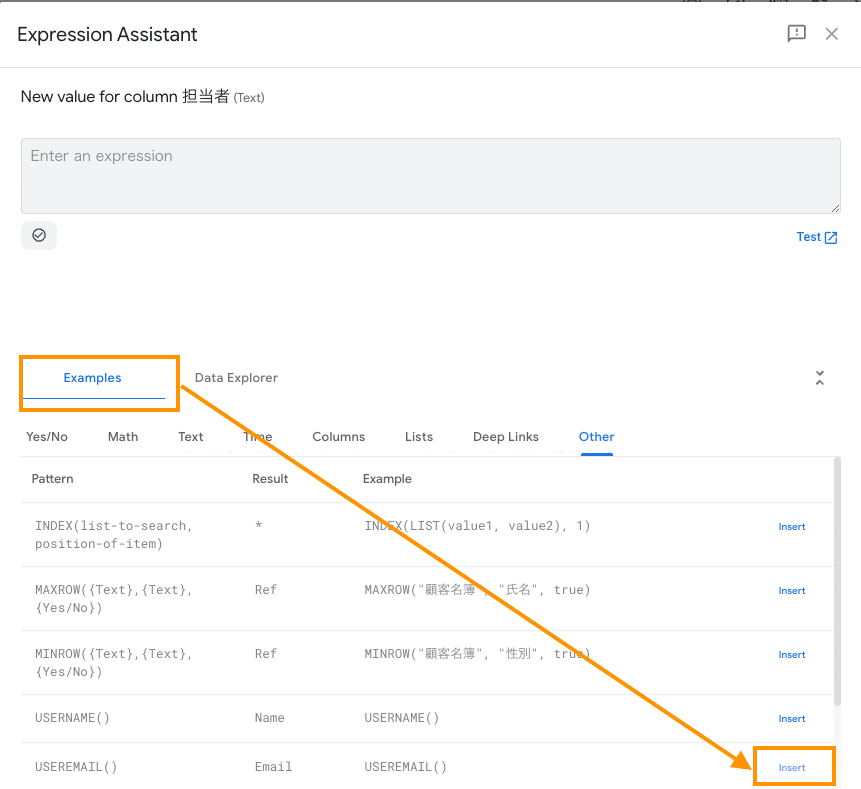Click the examples list vertical scrollbar
861x789 pixels.
(838, 580)
